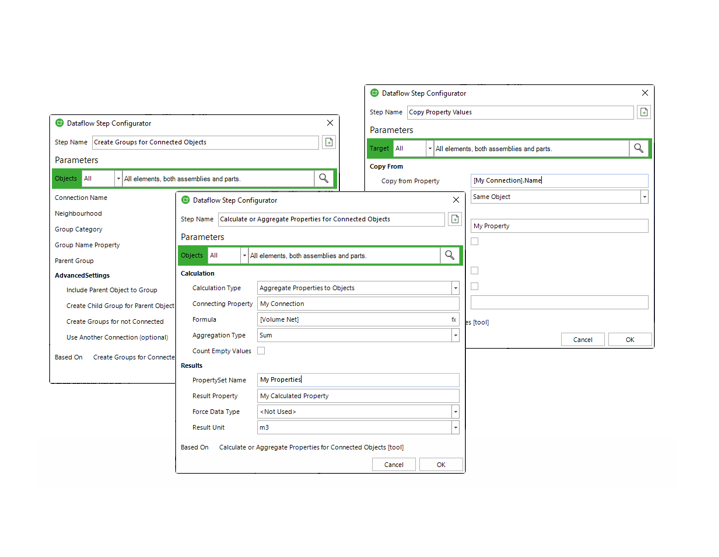Close the Calculate or Aggregate configurator window
The width and height of the screenshot is (719, 557).
[x=456, y=200]
